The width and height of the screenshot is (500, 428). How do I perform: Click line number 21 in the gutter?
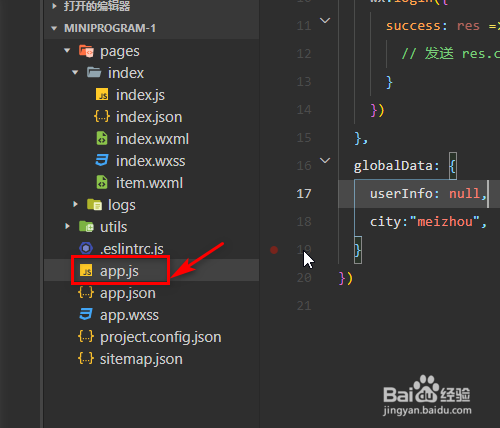click(x=304, y=306)
